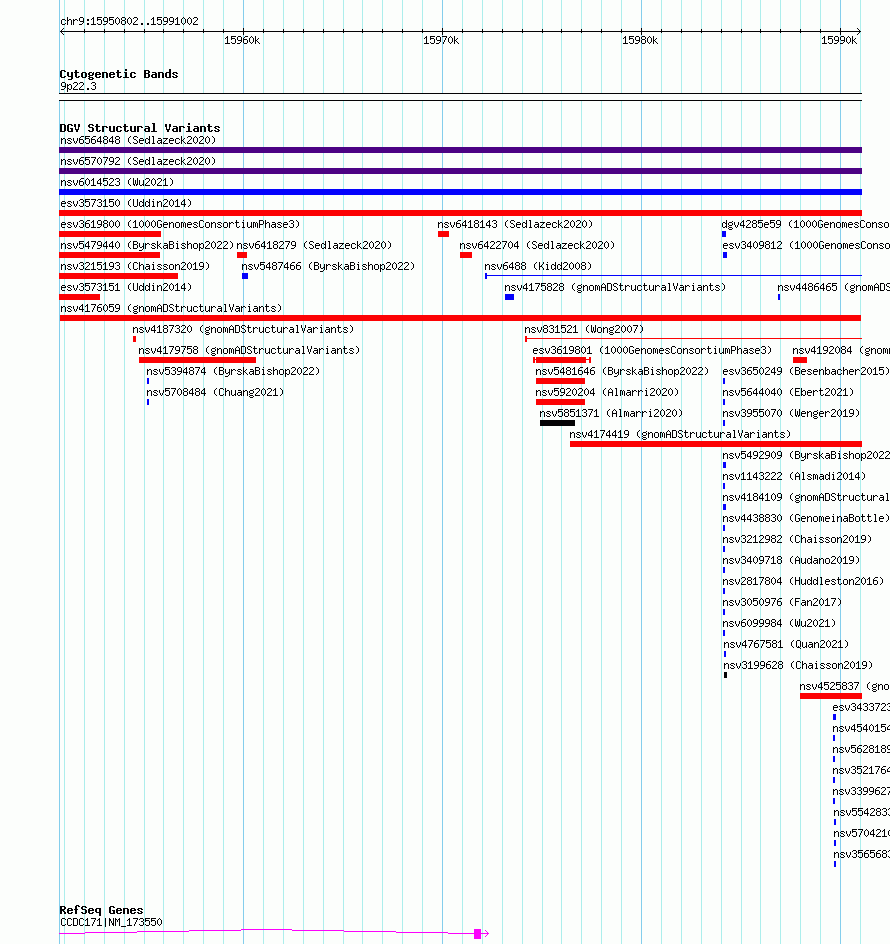Click nsv831521 (Wong2007) label
The image size is (890, 944).
coord(584,329)
